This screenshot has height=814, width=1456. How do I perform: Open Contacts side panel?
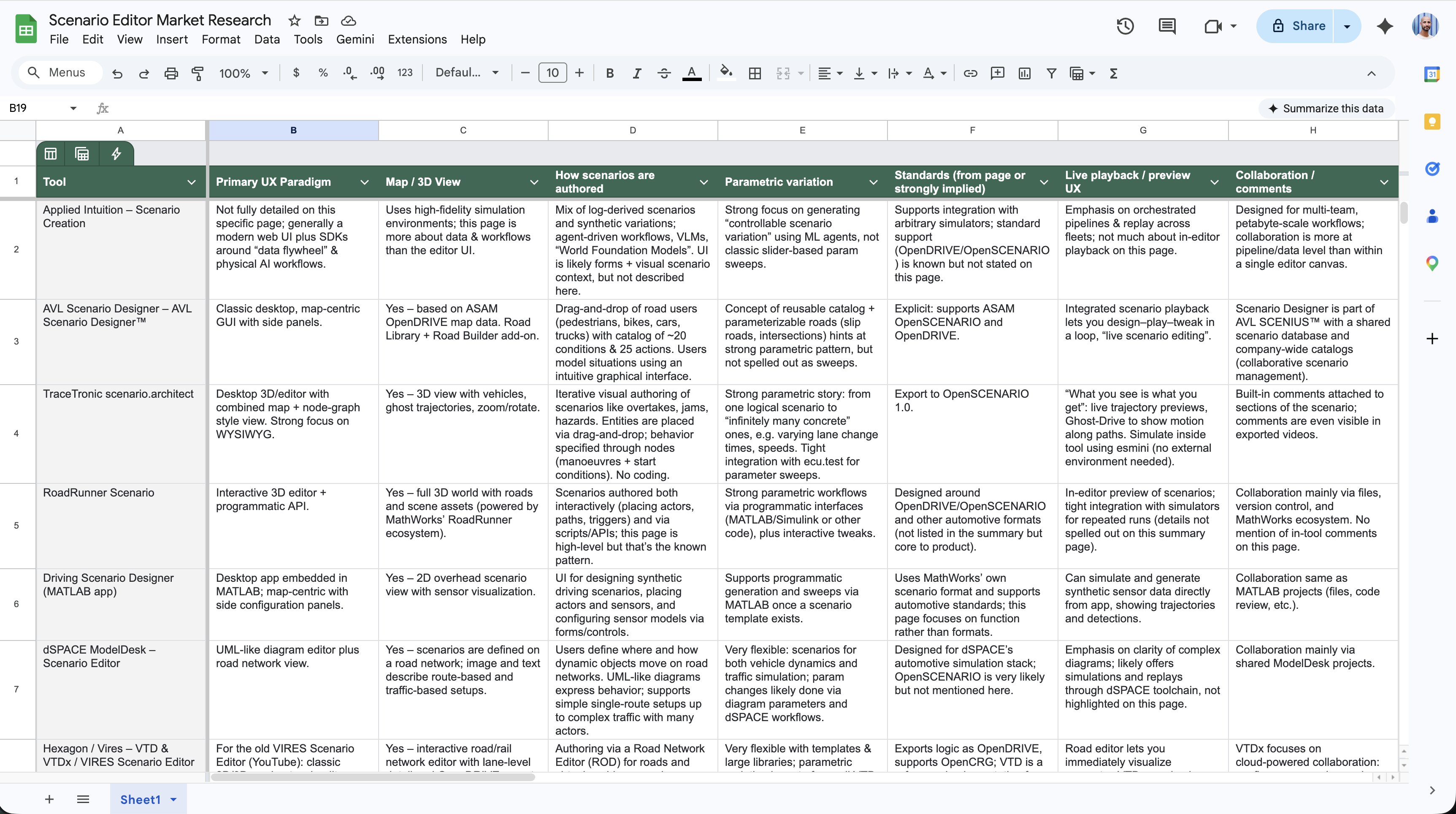pyautogui.click(x=1432, y=216)
